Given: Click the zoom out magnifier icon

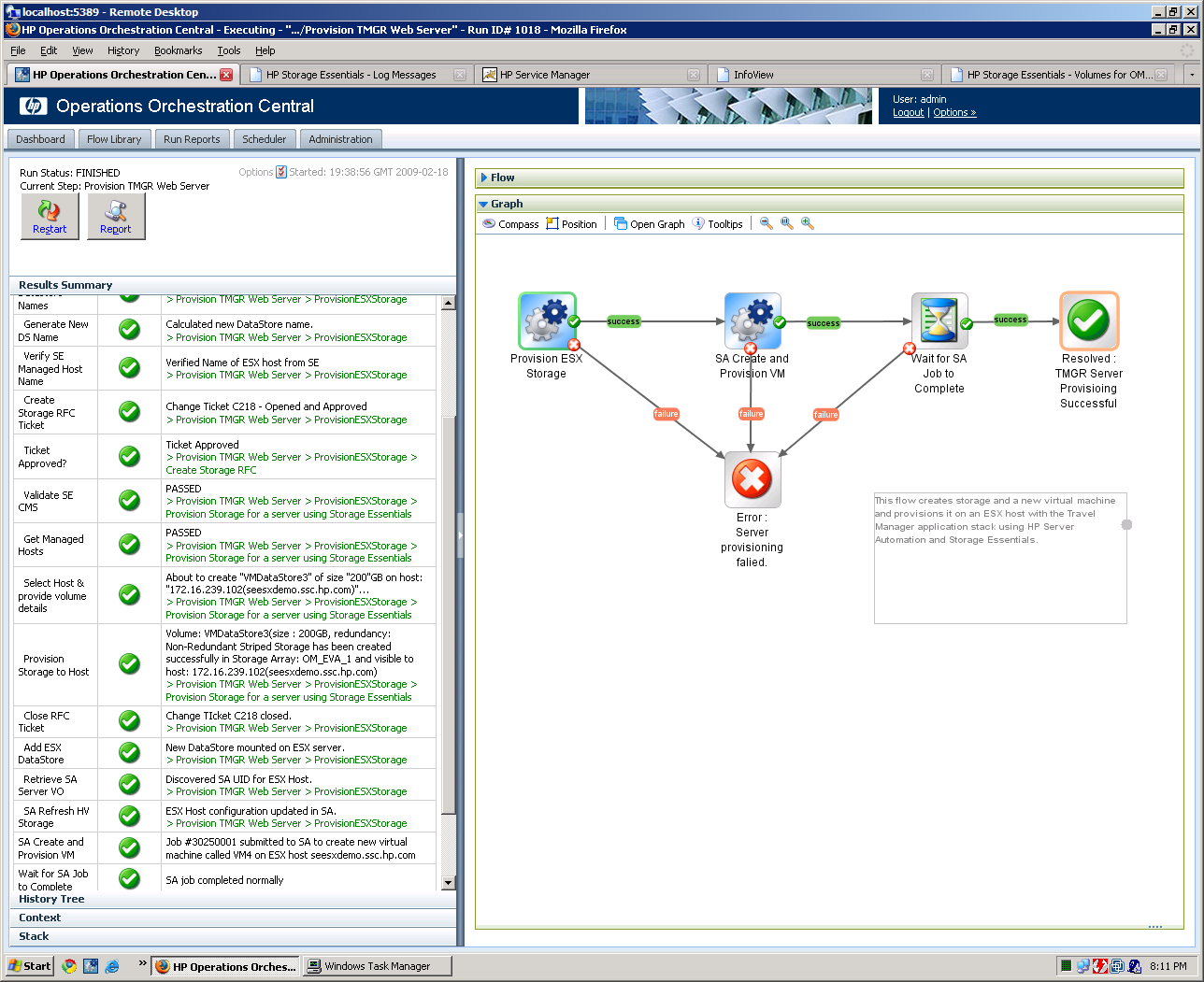Looking at the screenshot, I should point(767,223).
